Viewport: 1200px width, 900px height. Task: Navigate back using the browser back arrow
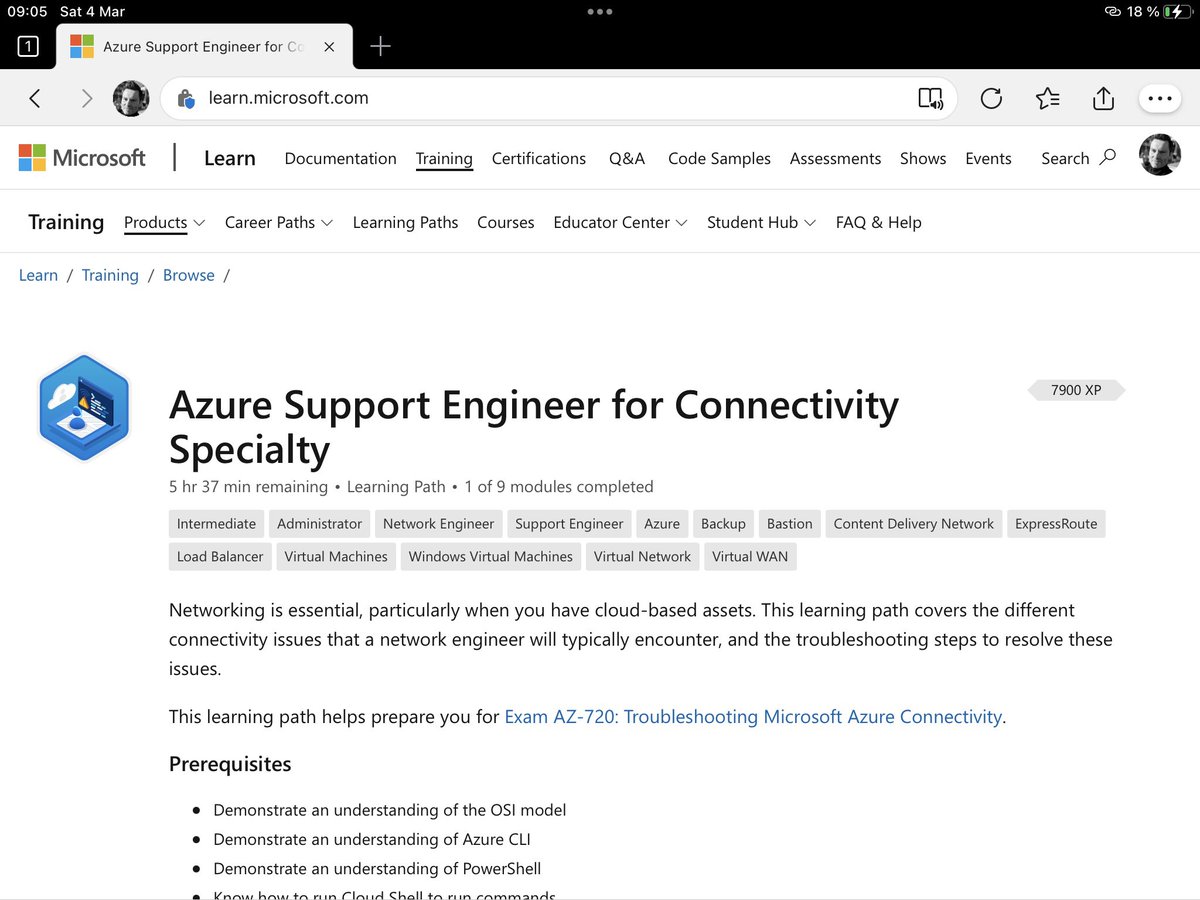tap(37, 98)
